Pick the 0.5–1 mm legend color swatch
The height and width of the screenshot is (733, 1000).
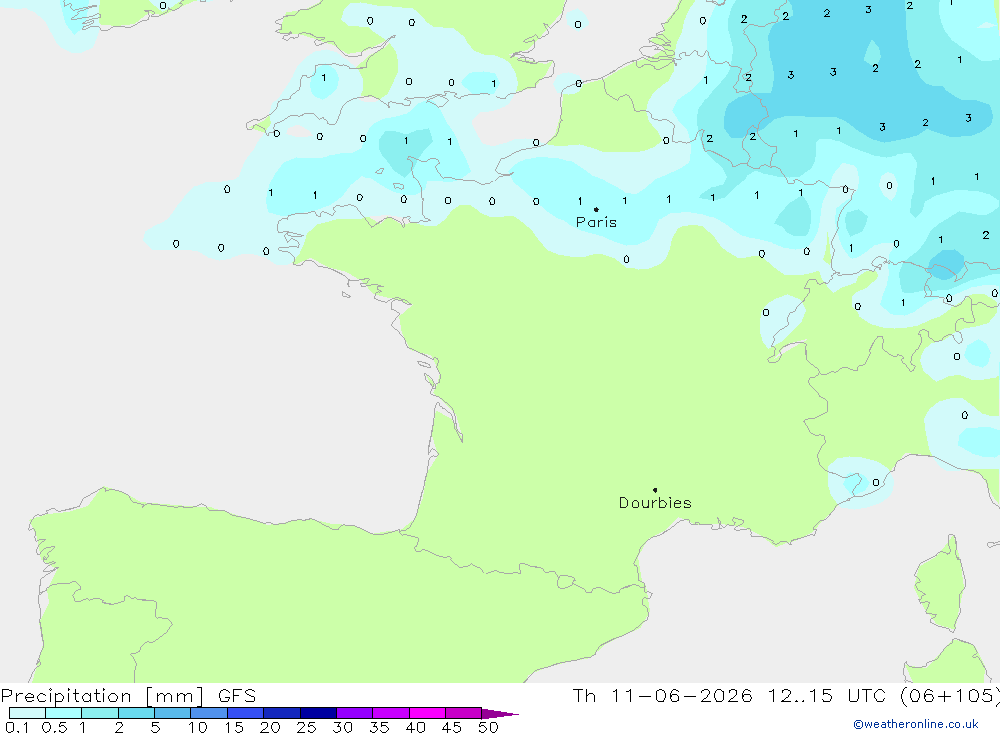pos(64,713)
